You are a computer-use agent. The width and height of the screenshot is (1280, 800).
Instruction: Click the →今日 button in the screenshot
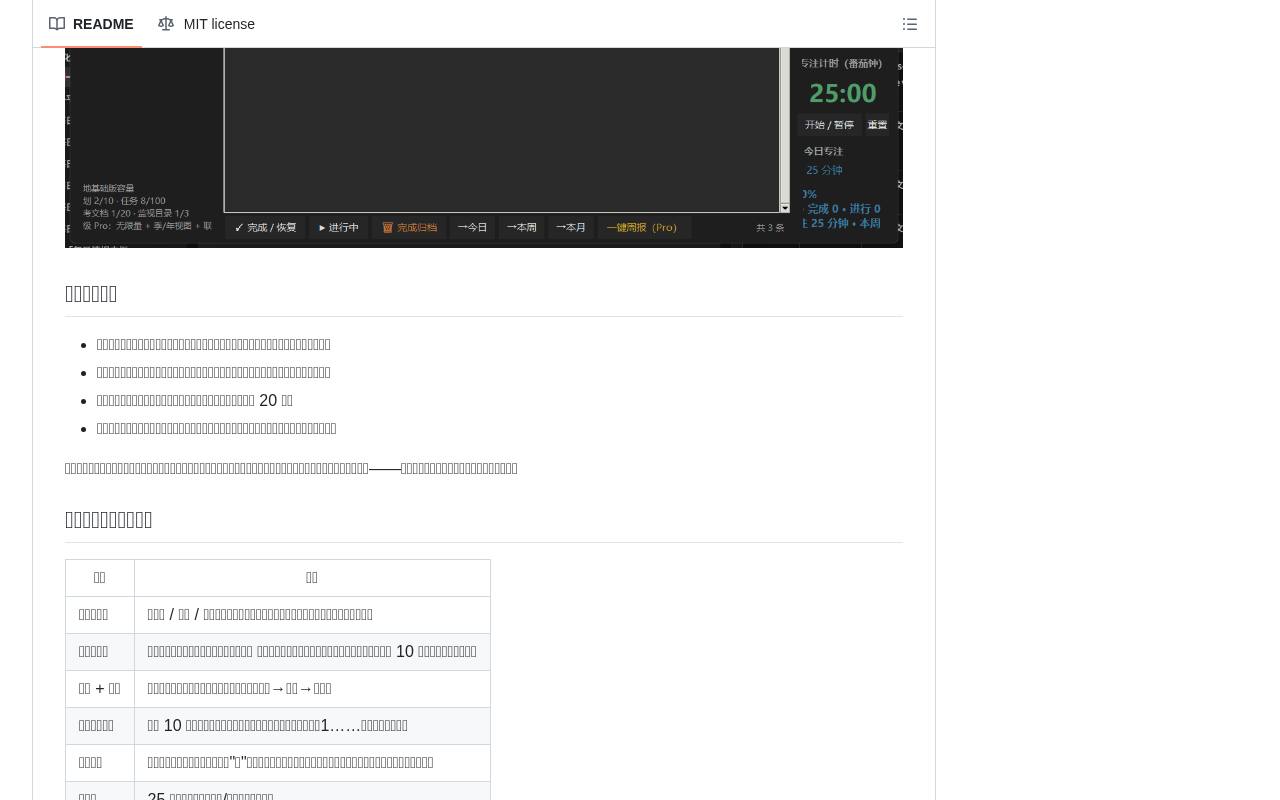472,227
